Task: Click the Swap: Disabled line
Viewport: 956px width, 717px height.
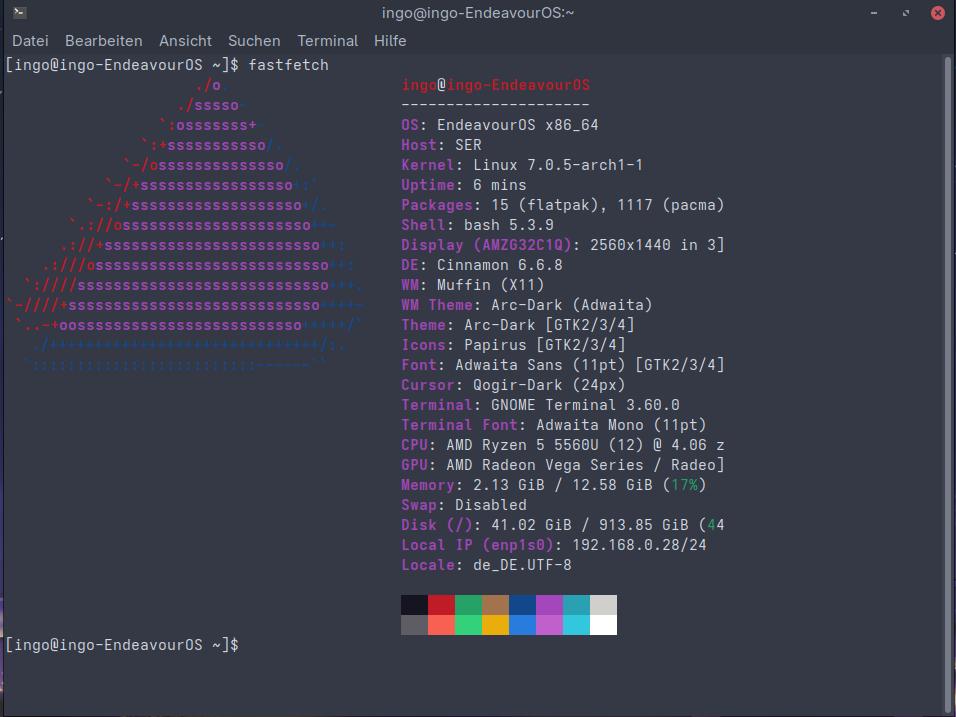Action: point(464,505)
